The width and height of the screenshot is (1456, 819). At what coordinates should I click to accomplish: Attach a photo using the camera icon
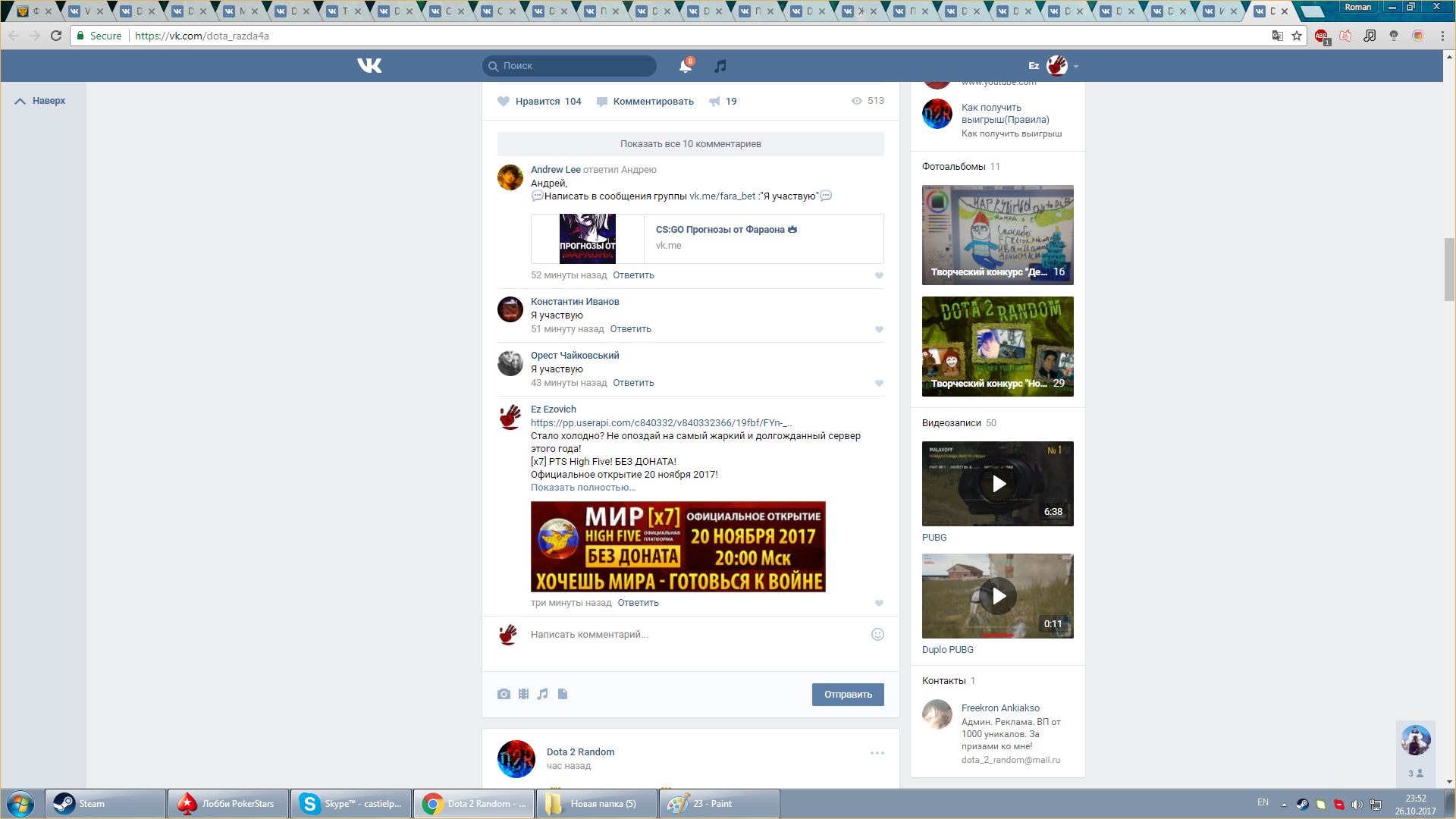(x=504, y=694)
